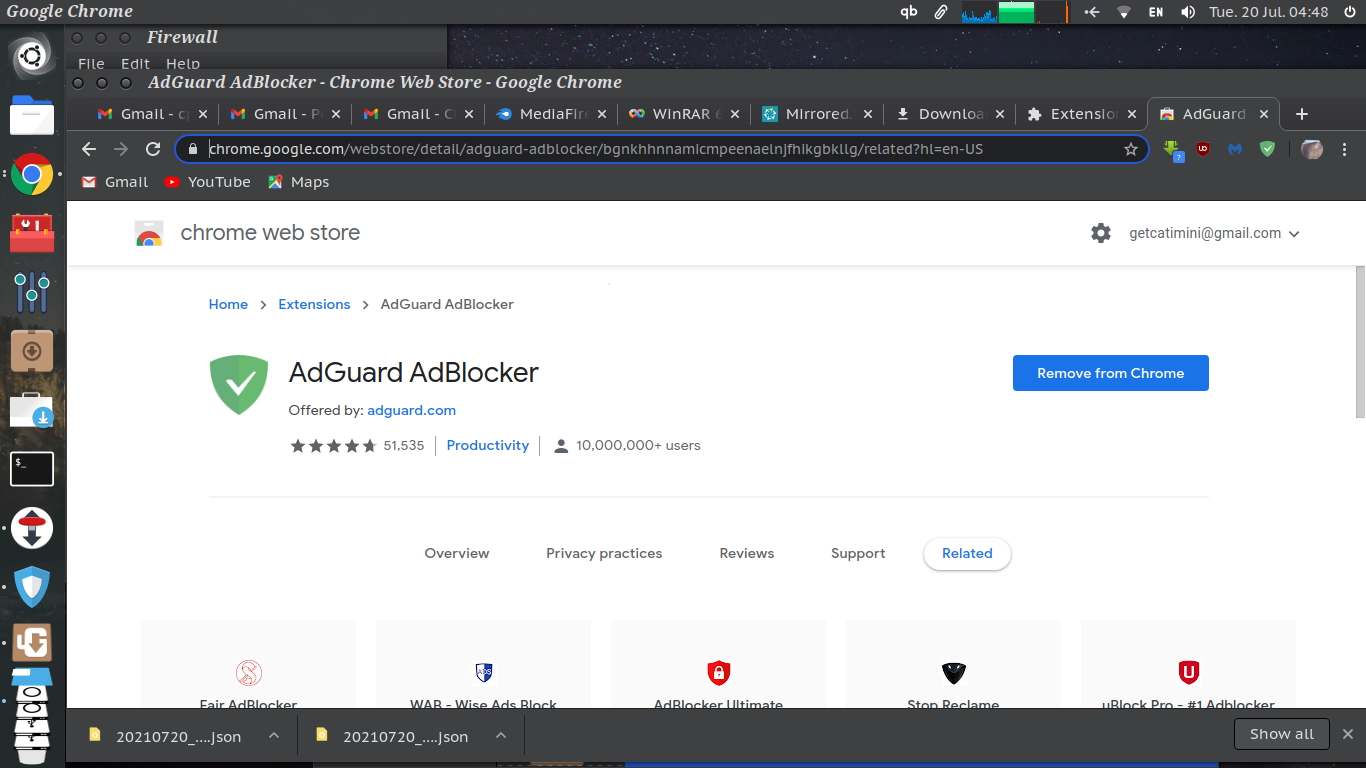Follow the Home breadcrumb link
The height and width of the screenshot is (768, 1366).
pos(228,304)
